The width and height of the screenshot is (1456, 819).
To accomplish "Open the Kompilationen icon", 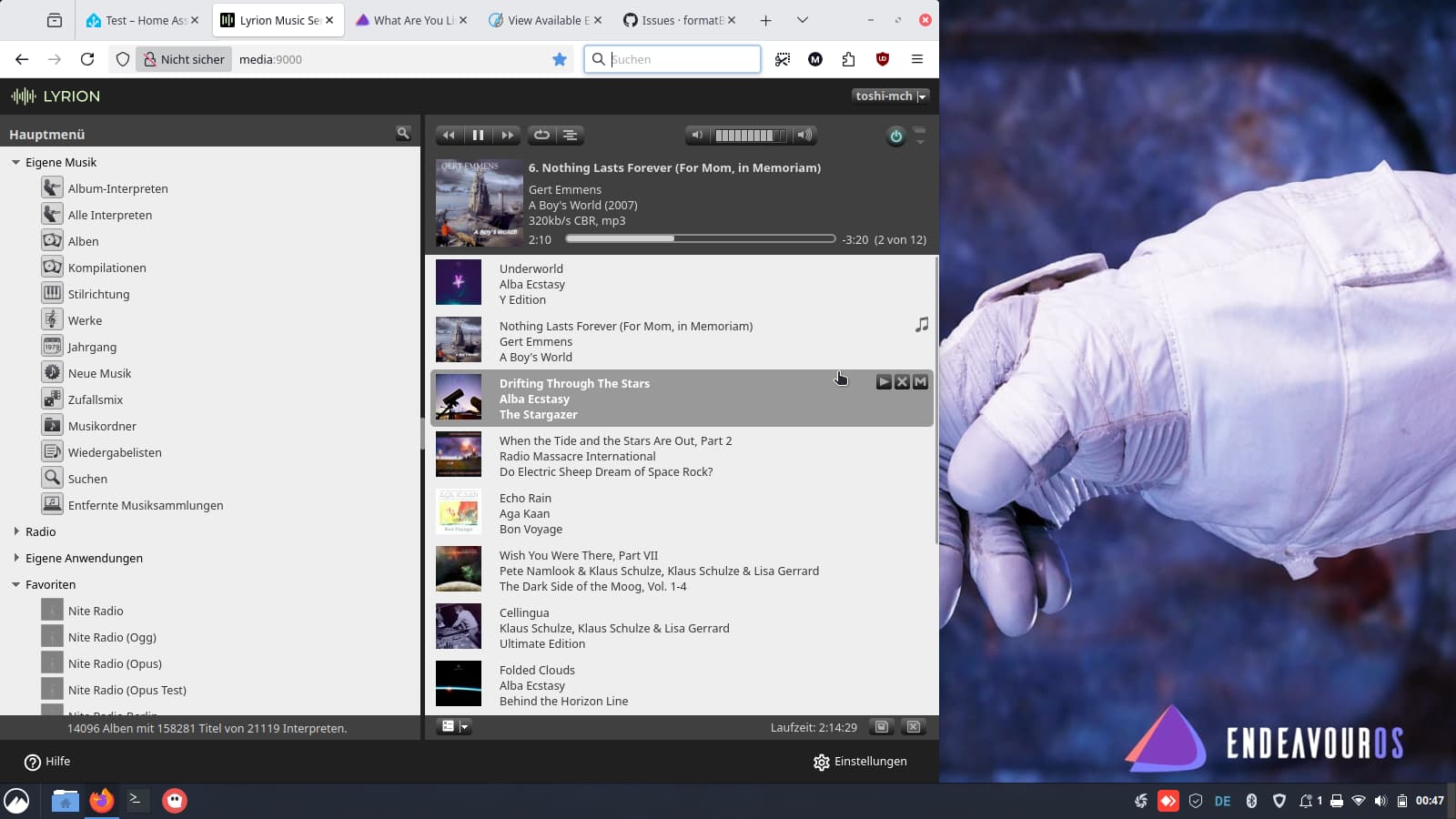I will pyautogui.click(x=52, y=267).
